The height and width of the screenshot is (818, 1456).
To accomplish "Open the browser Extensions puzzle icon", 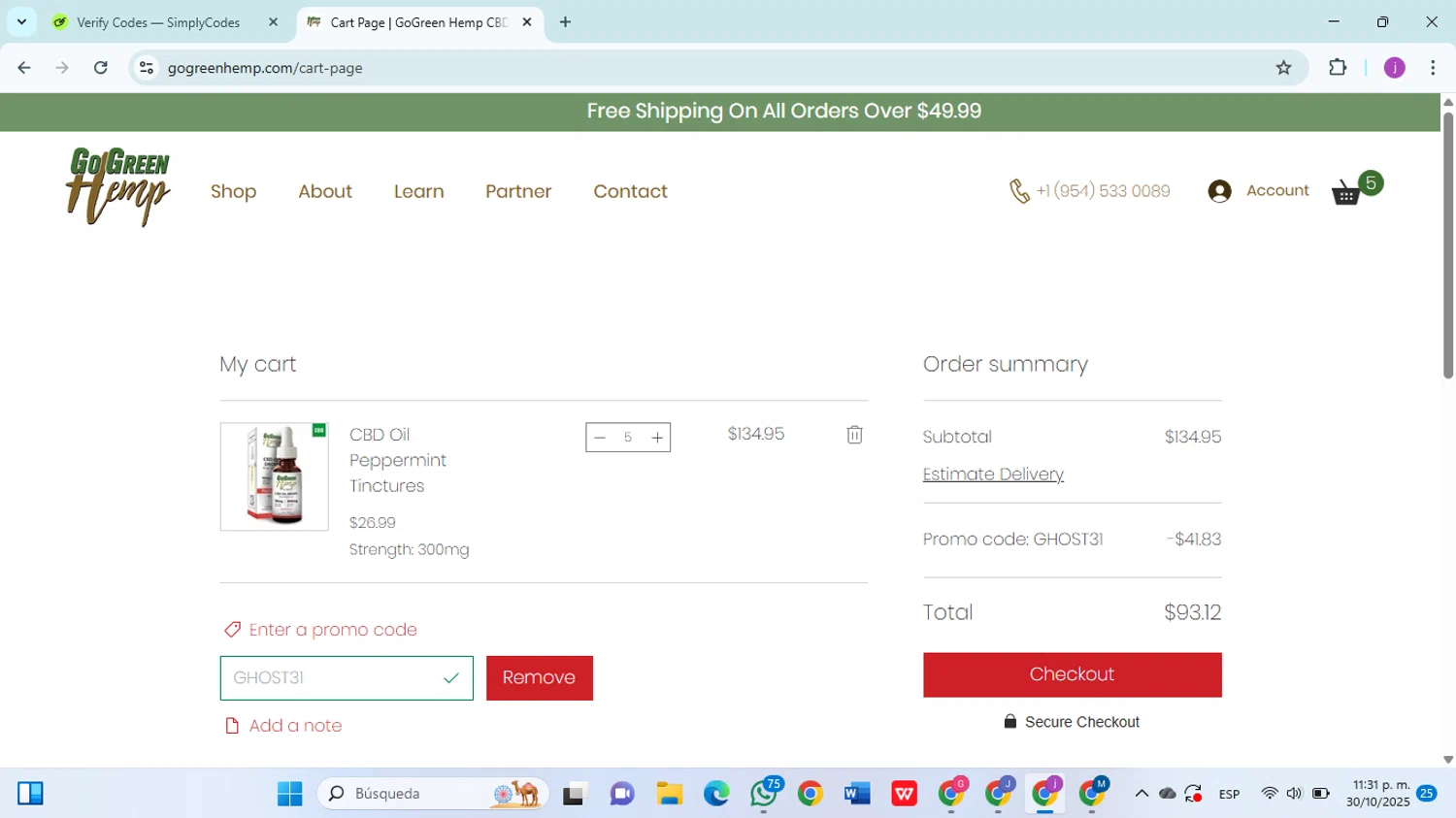I will (x=1338, y=68).
